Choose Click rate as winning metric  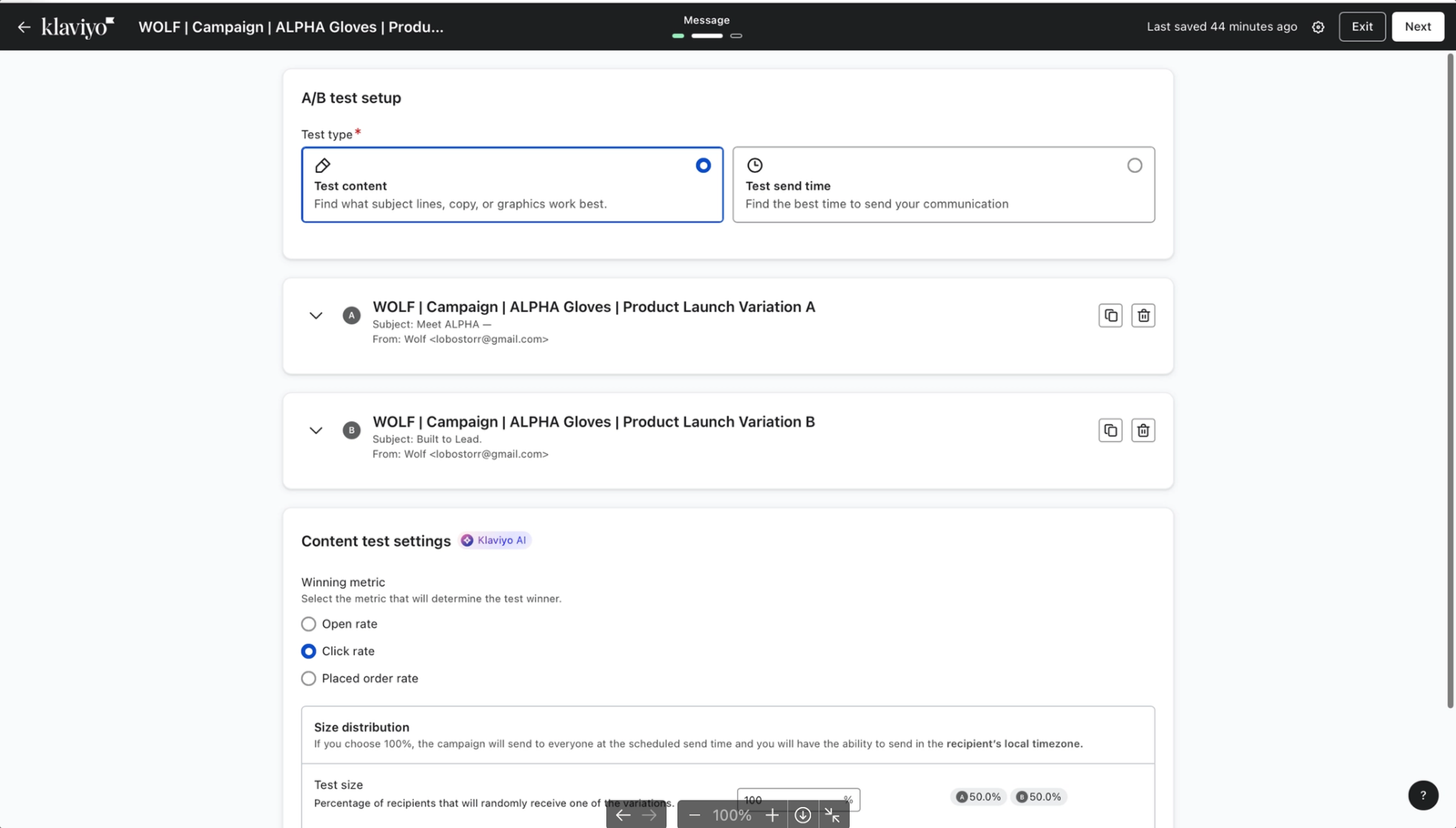coord(308,651)
